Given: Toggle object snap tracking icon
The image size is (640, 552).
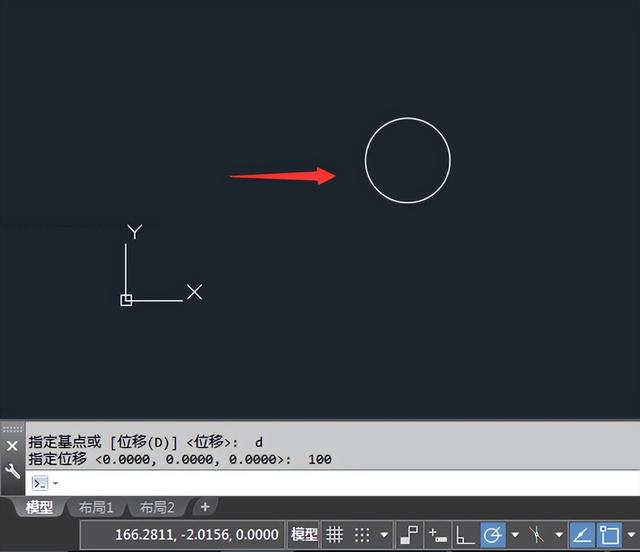Looking at the screenshot, I should pyautogui.click(x=582, y=534).
